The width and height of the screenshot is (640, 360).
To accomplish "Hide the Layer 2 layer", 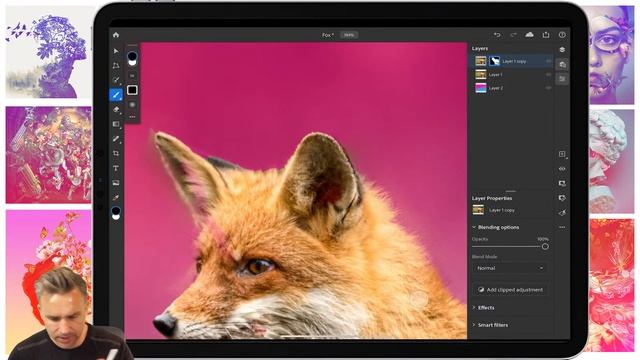I will pyautogui.click(x=549, y=88).
